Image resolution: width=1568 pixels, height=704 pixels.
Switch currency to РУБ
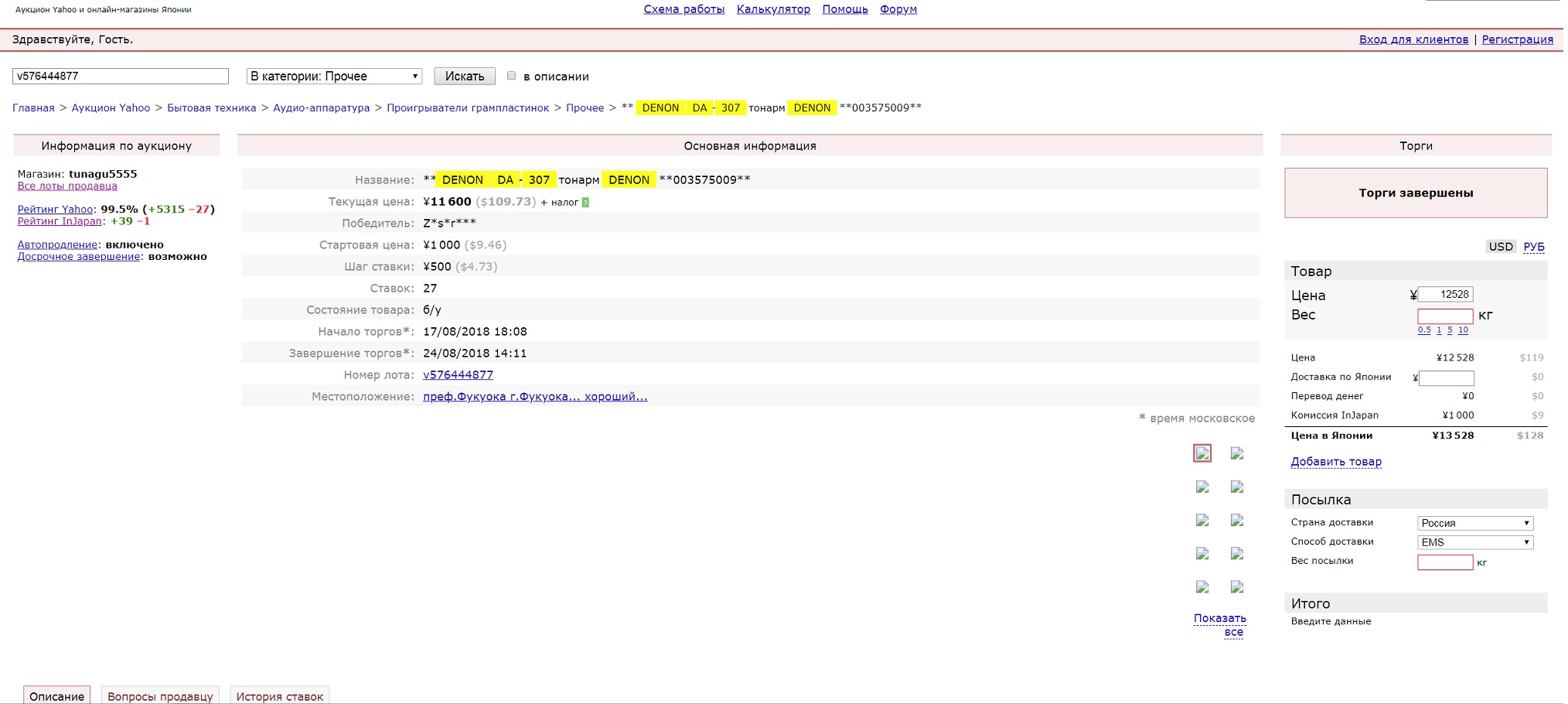1533,247
